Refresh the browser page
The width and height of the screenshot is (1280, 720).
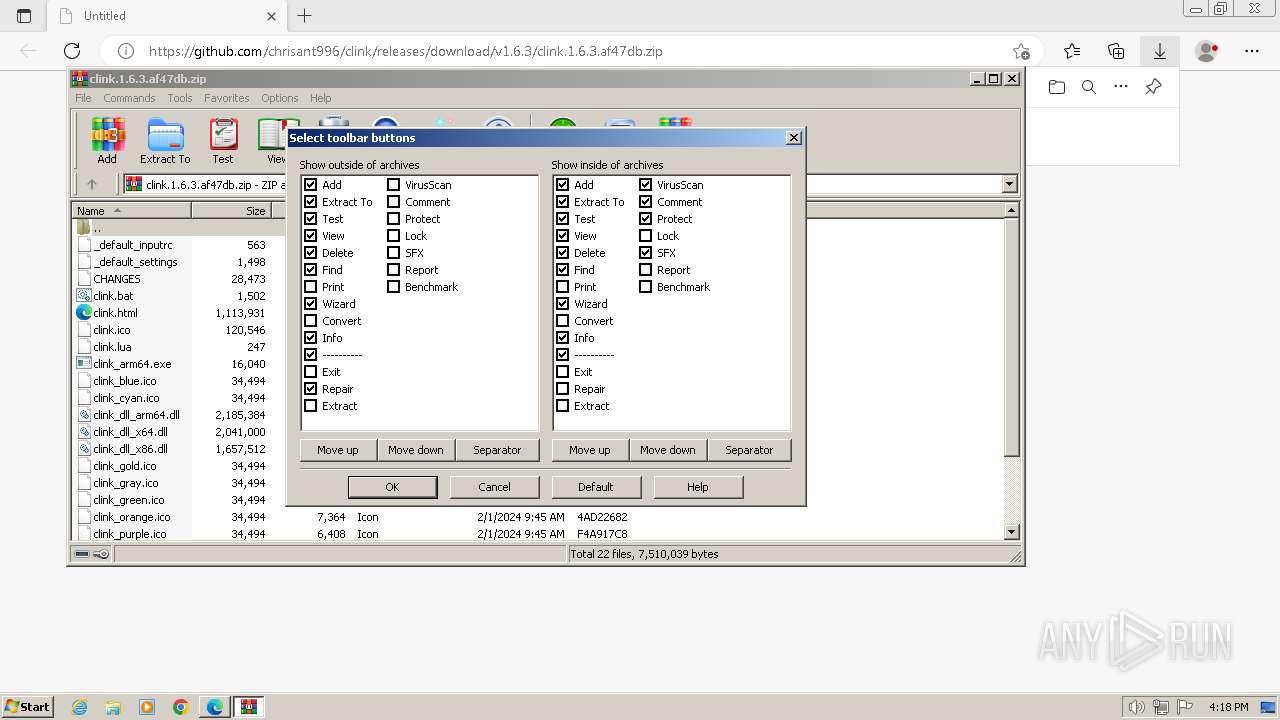72,51
